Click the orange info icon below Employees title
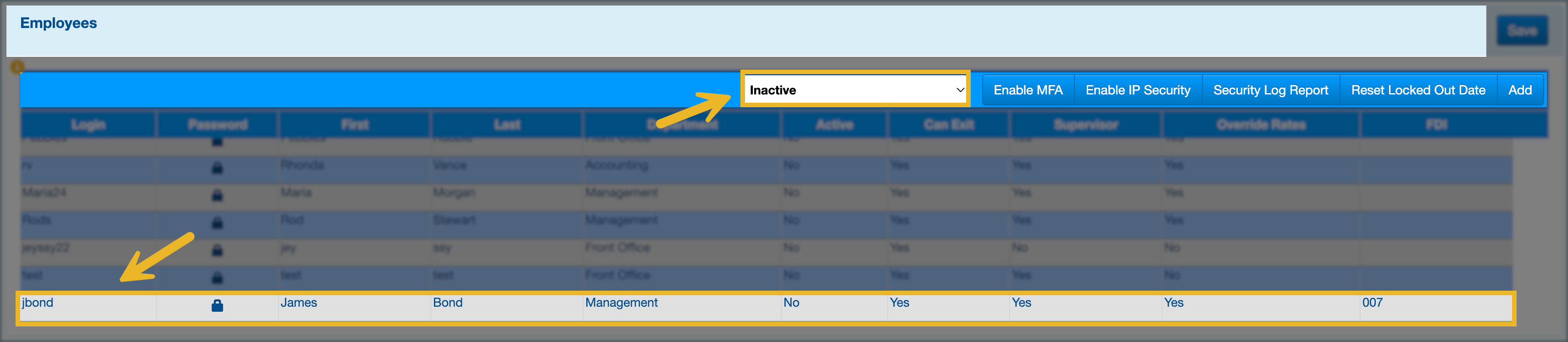This screenshot has width=1568, height=342. tap(17, 66)
